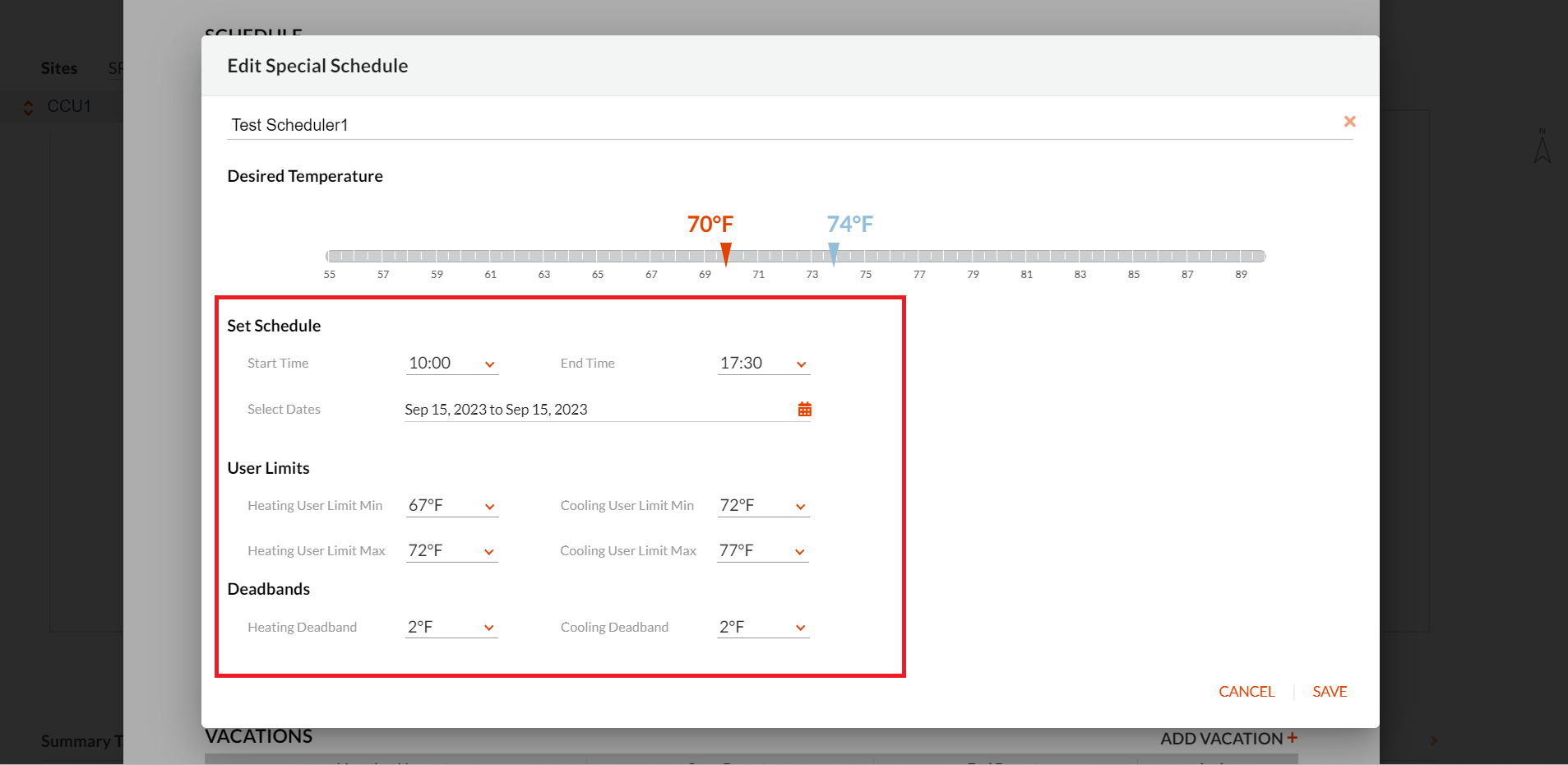Select the CCU1 tab
The height and width of the screenshot is (765, 1568).
coord(69,106)
